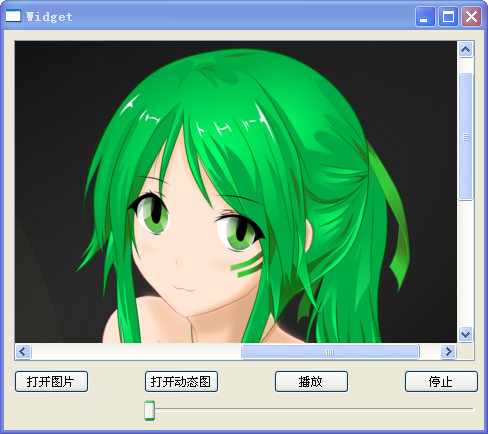
Task: Click the horizontal scrollbar right arrow
Action: point(448,351)
